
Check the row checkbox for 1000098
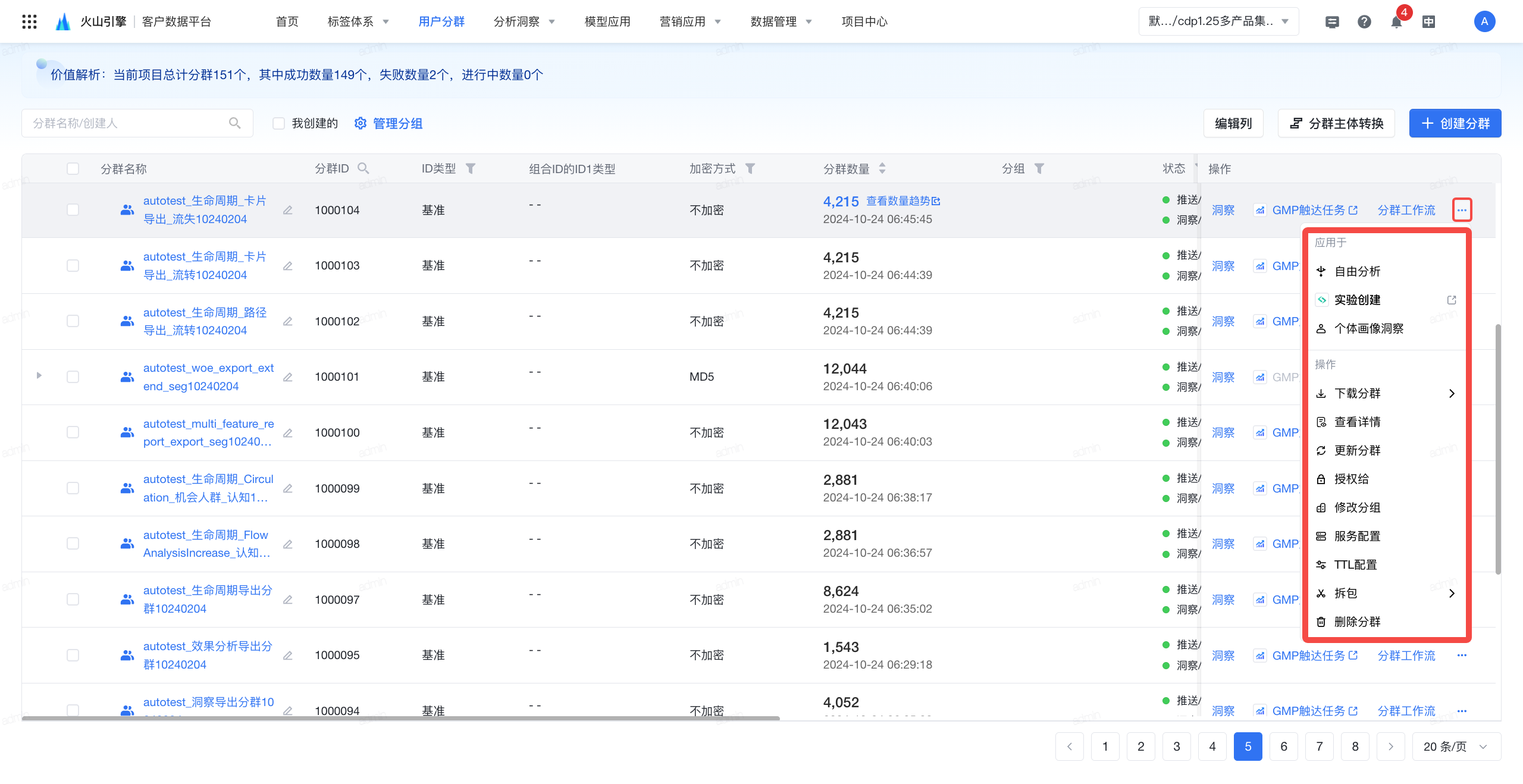click(x=73, y=544)
